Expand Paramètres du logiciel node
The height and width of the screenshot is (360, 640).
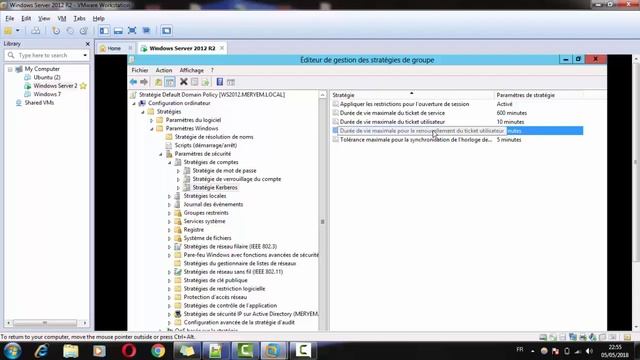click(x=151, y=120)
